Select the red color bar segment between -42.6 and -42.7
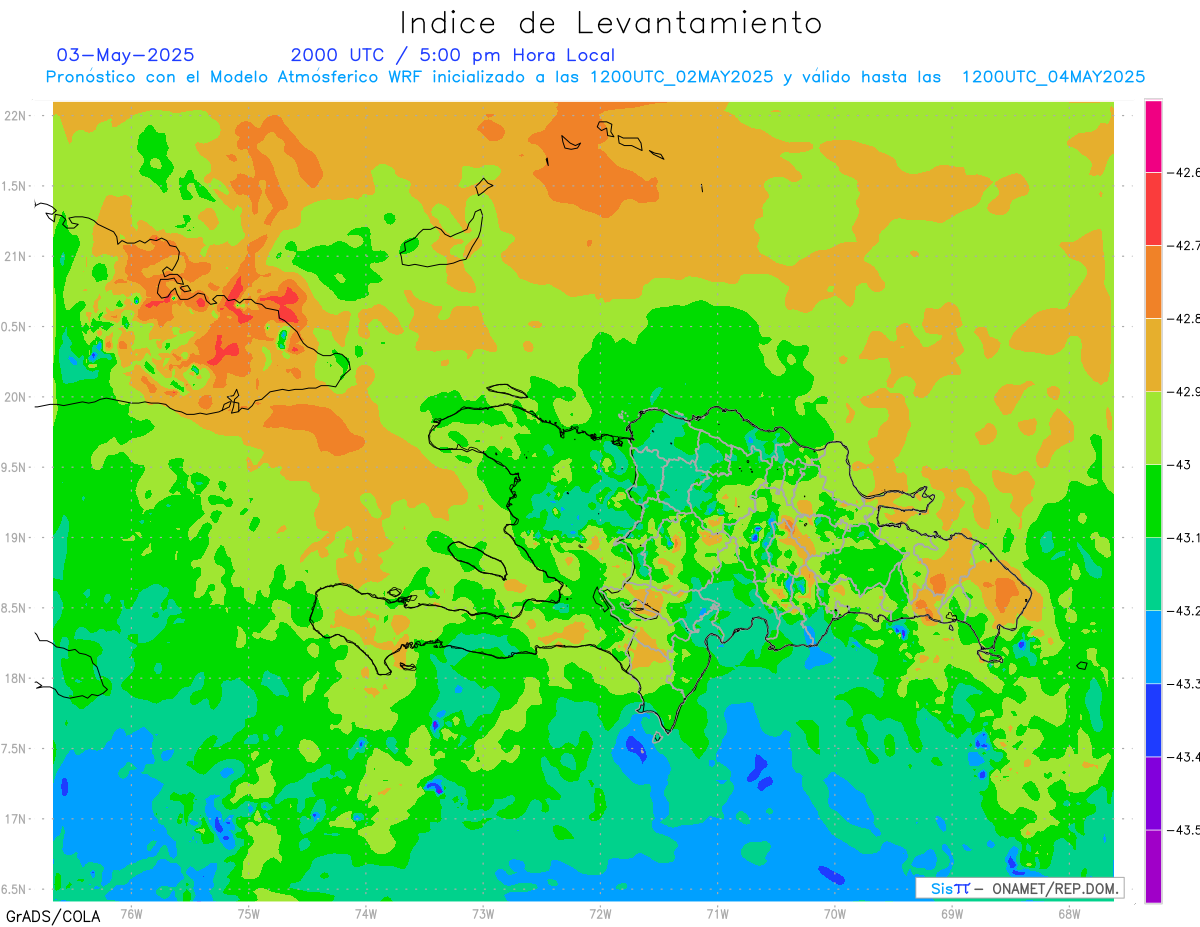The image size is (1200, 927). [1153, 209]
